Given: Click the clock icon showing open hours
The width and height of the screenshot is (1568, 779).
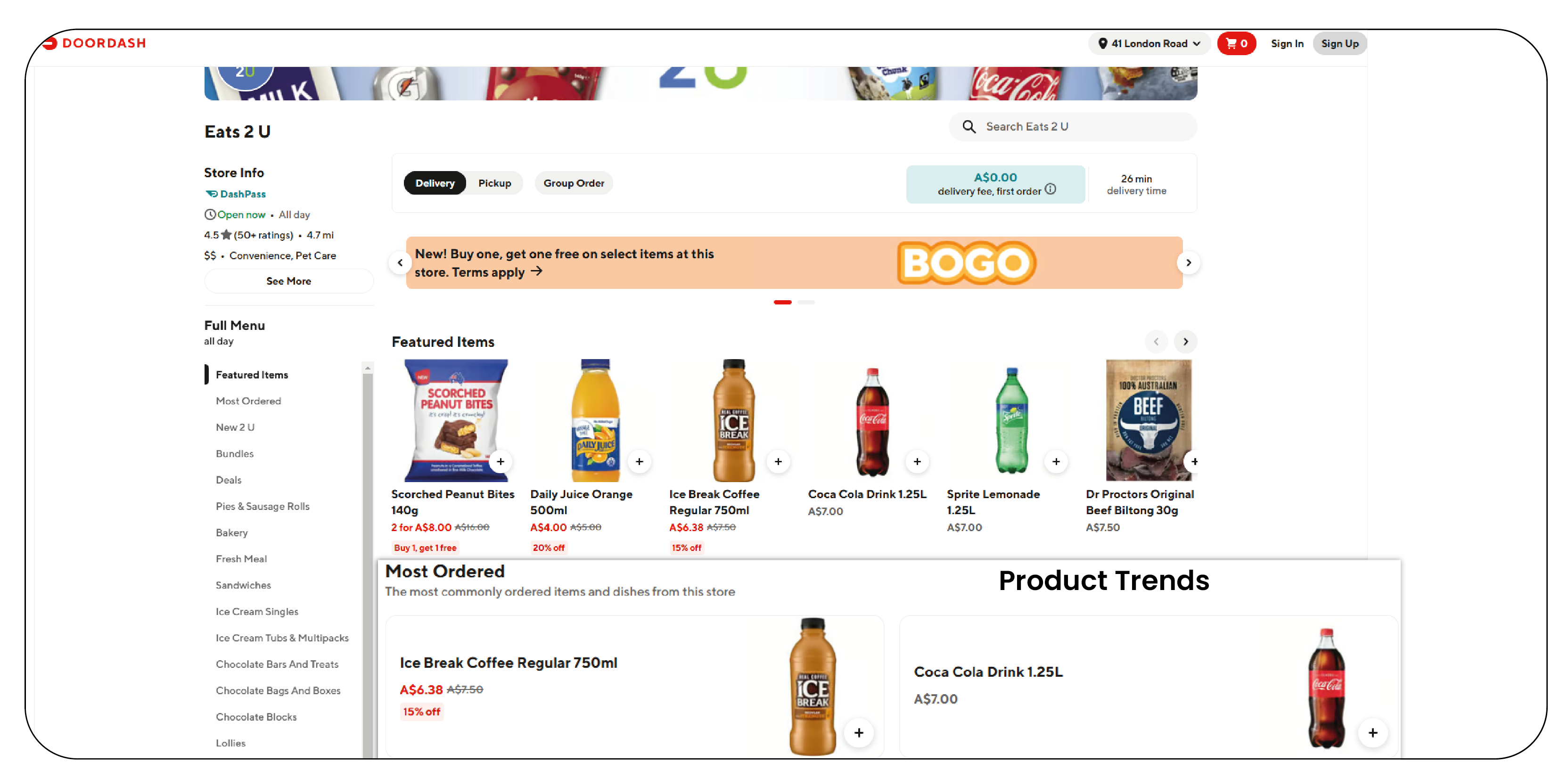Looking at the screenshot, I should 208,213.
